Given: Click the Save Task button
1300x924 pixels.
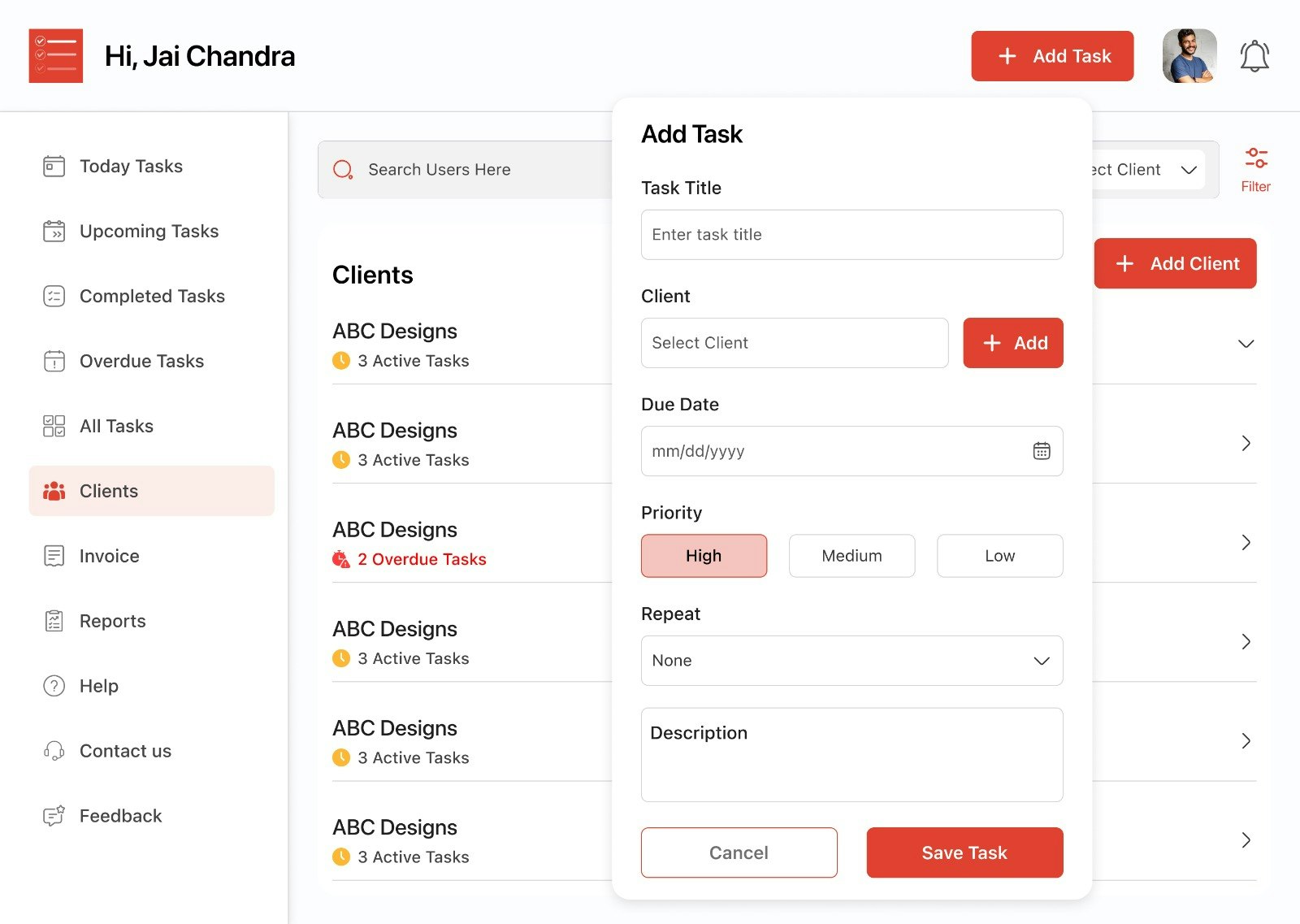Looking at the screenshot, I should [x=964, y=852].
